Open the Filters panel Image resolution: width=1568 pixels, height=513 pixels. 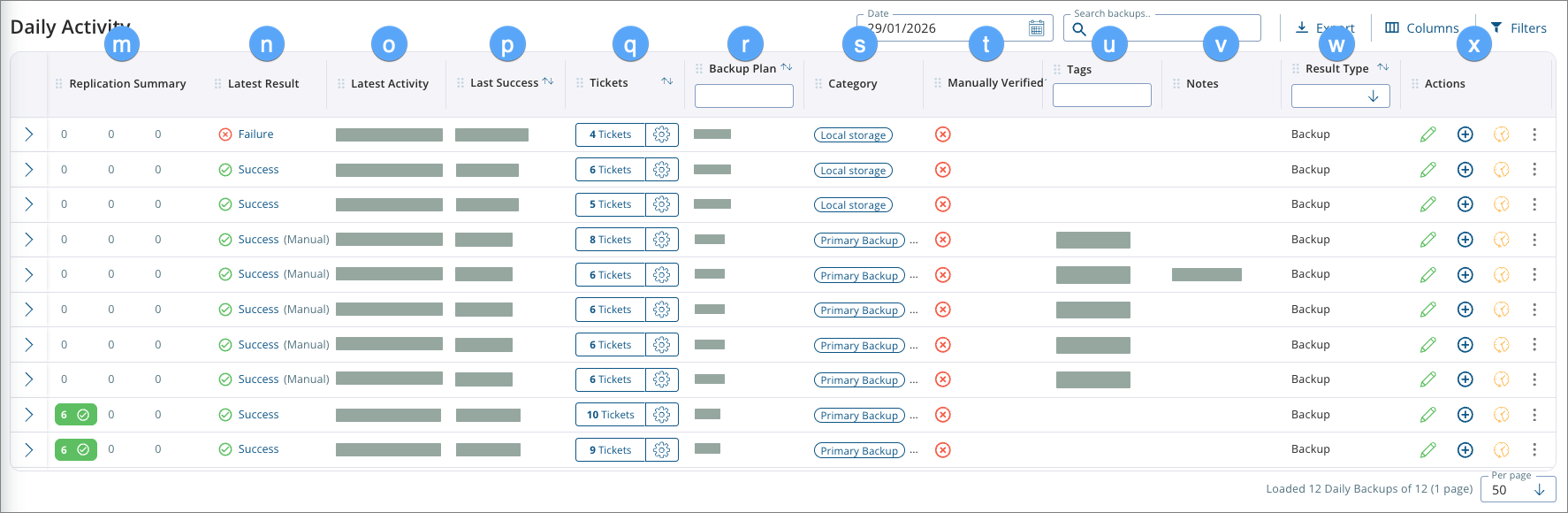coord(1519,28)
